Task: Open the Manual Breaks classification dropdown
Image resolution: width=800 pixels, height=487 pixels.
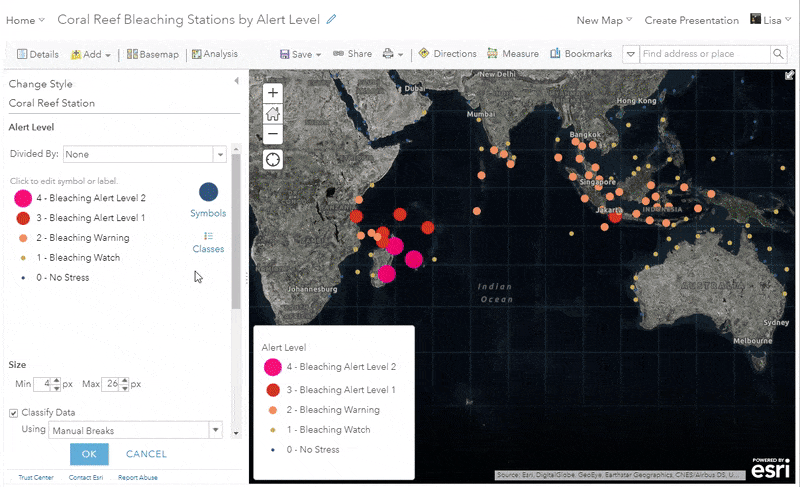Action: click(135, 430)
